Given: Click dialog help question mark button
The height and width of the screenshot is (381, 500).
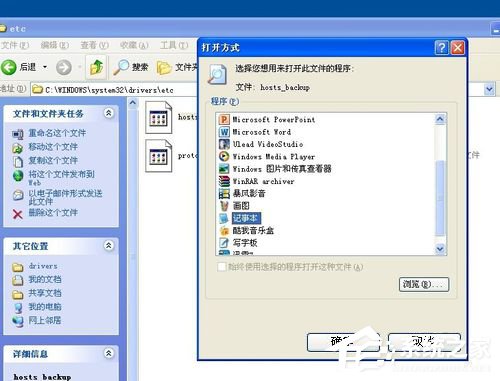Looking at the screenshot, I should point(442,48).
